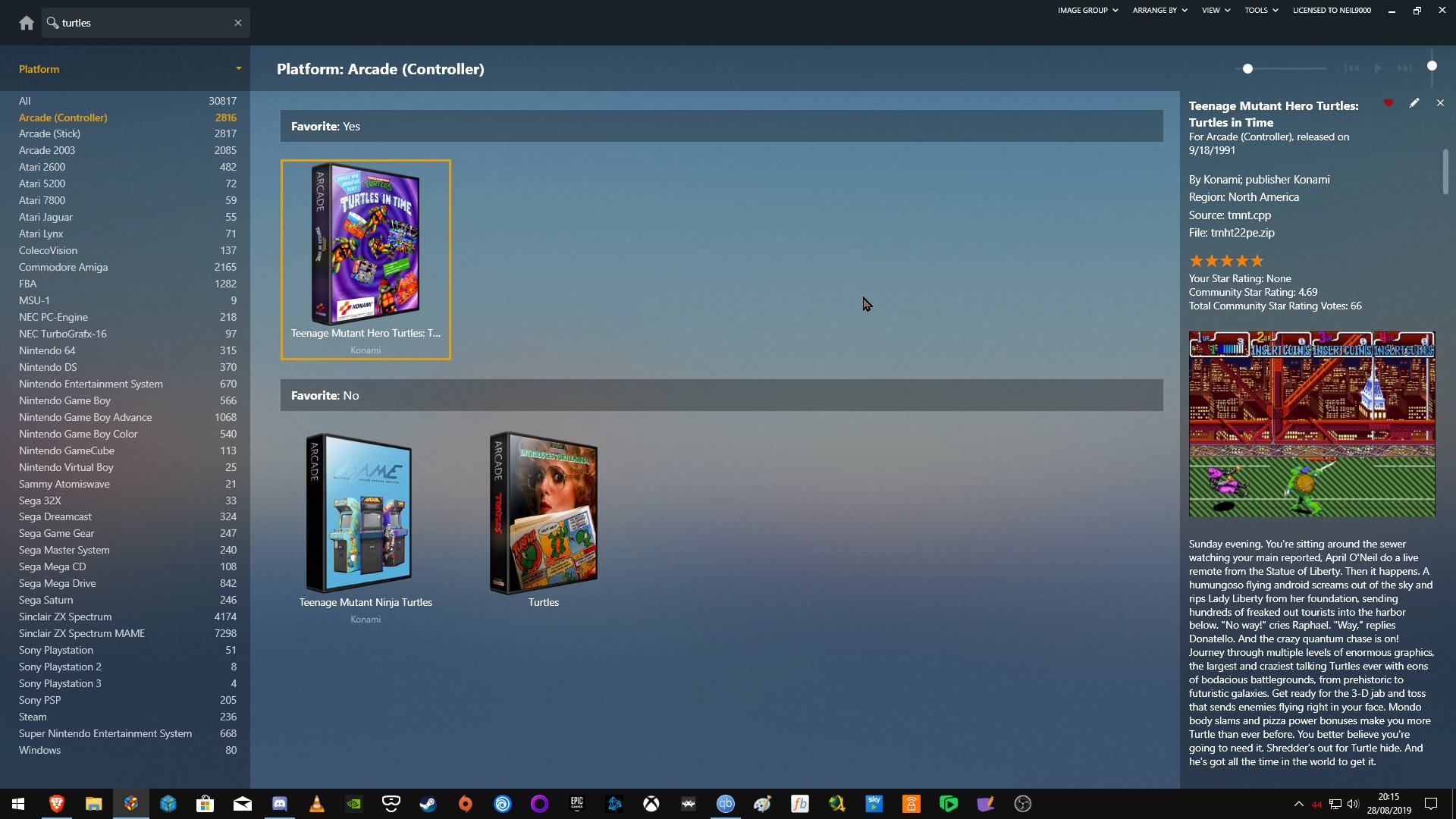Select Sinclair ZX Spectrum MAME platform
Image resolution: width=1456 pixels, height=819 pixels.
pyautogui.click(x=127, y=633)
